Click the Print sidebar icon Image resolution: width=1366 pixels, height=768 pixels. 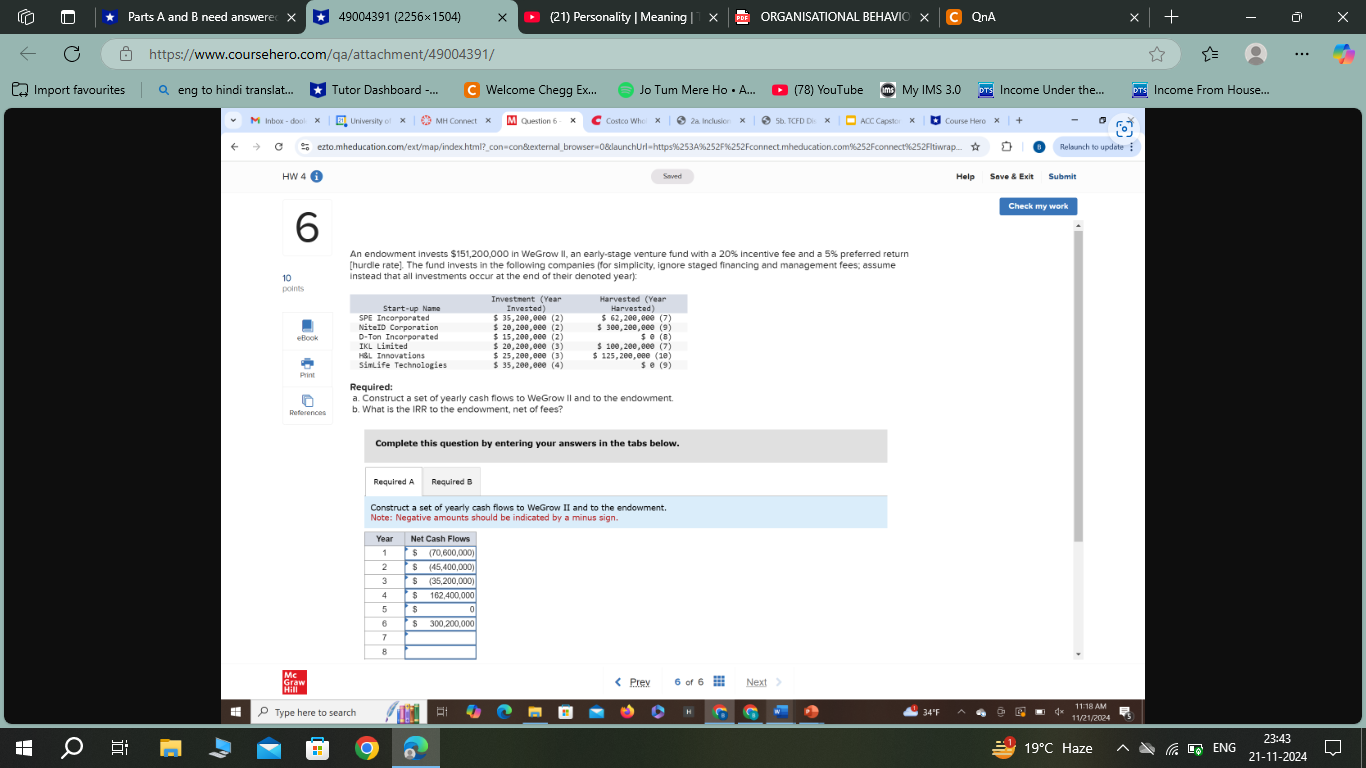pos(307,367)
